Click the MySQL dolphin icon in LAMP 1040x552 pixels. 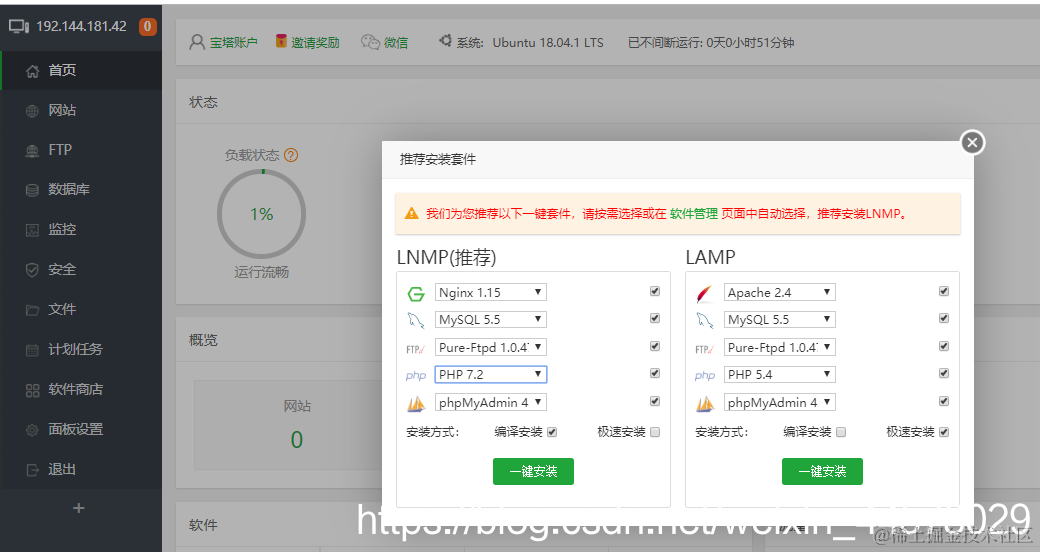704,321
